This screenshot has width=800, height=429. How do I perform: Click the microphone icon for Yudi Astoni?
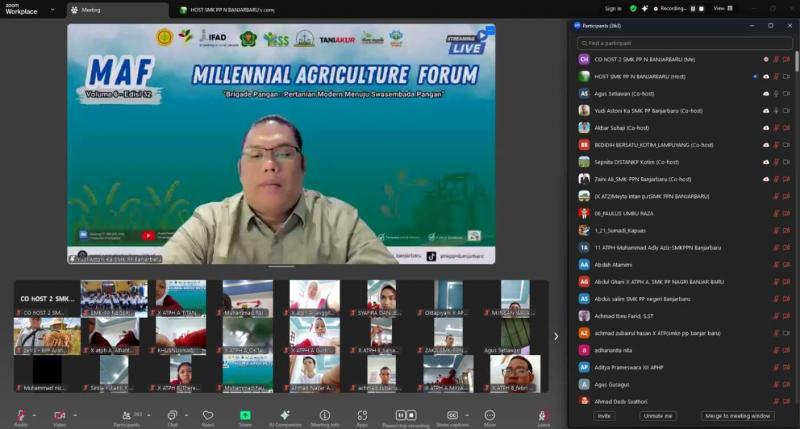click(x=776, y=111)
